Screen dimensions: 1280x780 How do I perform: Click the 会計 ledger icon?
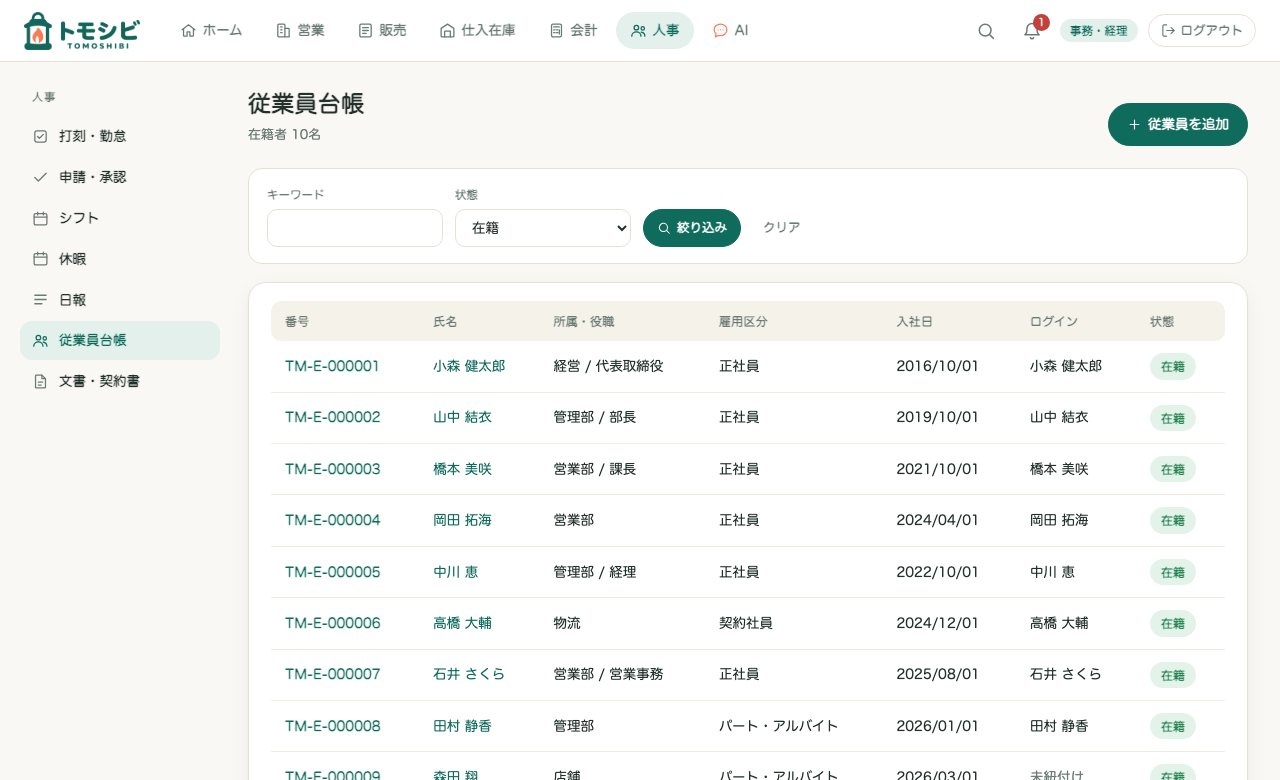[x=556, y=31]
